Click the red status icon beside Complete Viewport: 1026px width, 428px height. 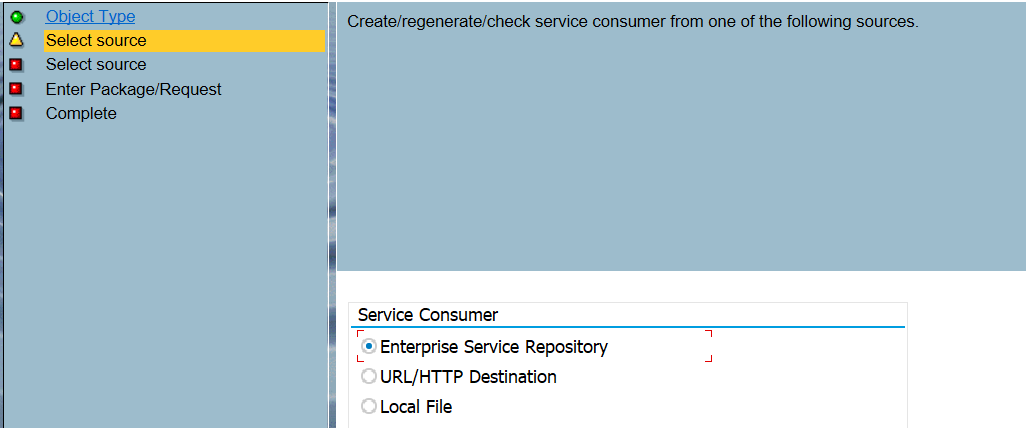(17, 113)
